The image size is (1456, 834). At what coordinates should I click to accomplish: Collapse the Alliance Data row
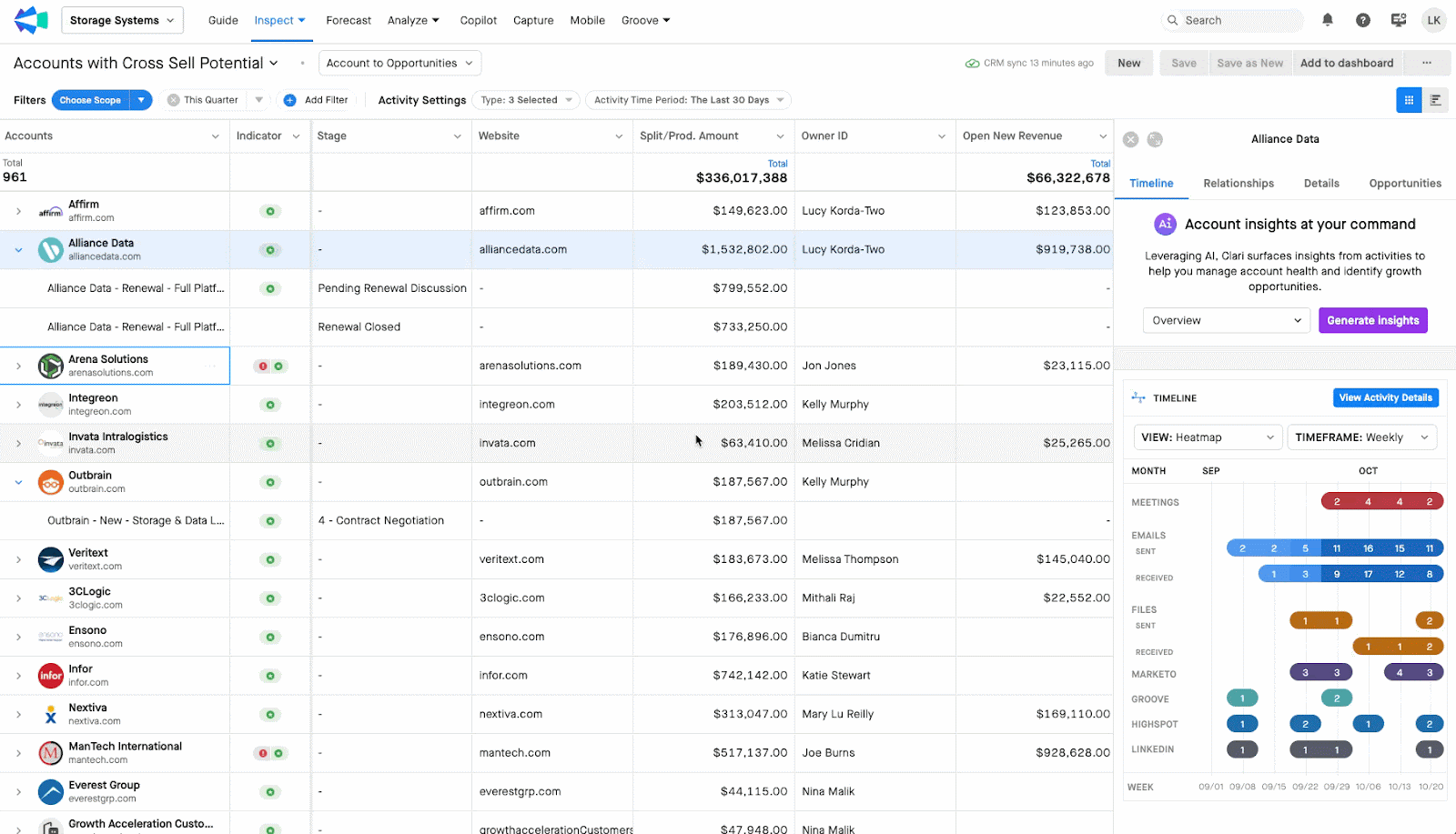(18, 250)
